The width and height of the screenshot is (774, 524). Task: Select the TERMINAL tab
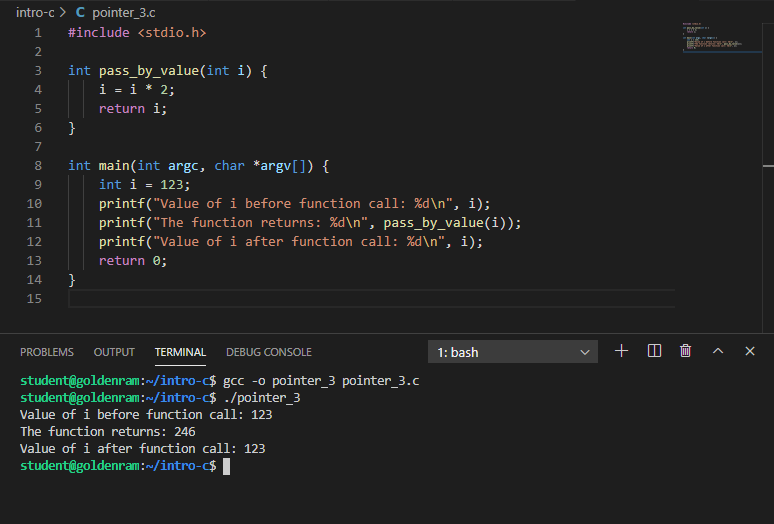[x=180, y=352]
